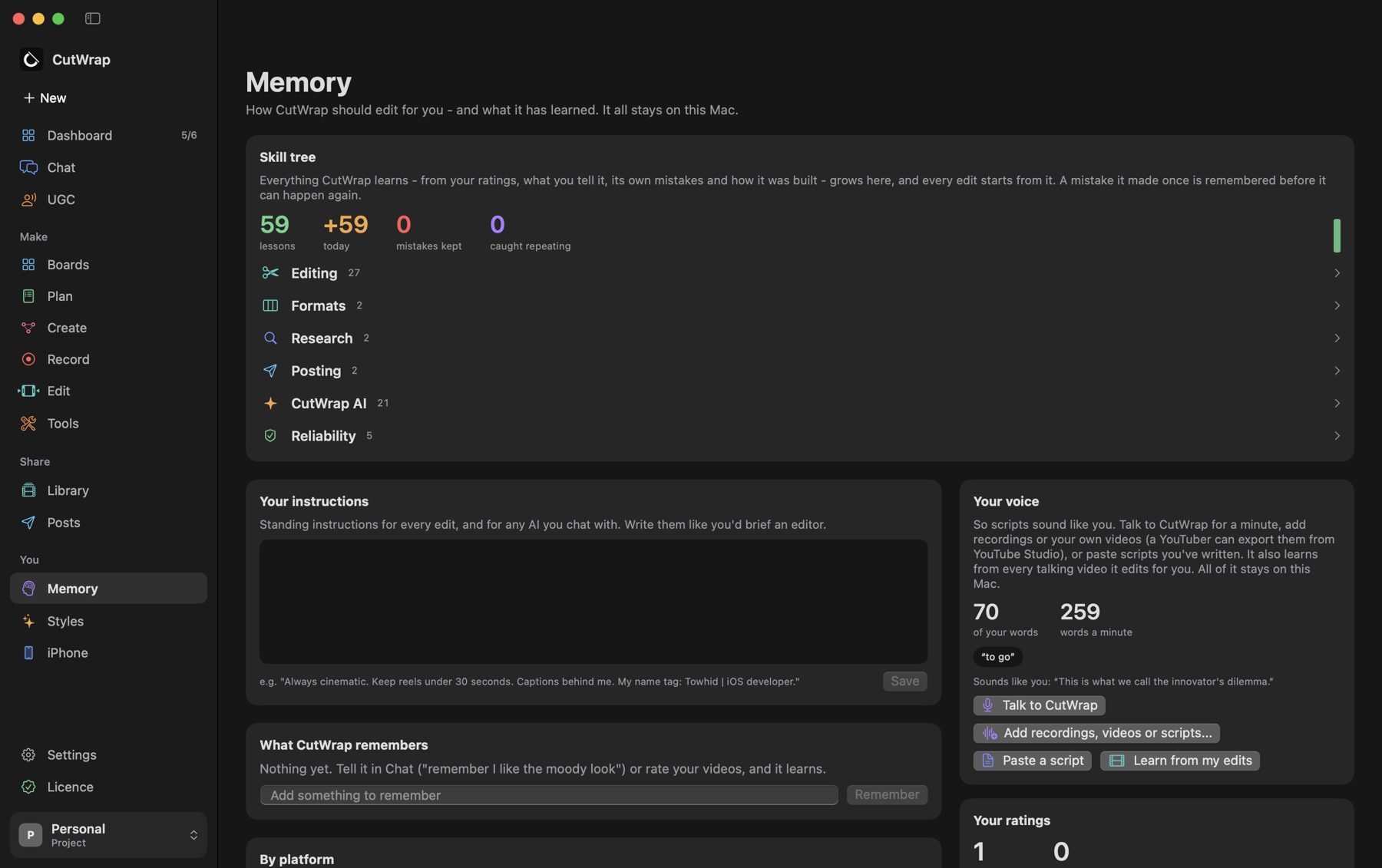
Task: Click the Reliability shield icon
Action: [x=270, y=436]
